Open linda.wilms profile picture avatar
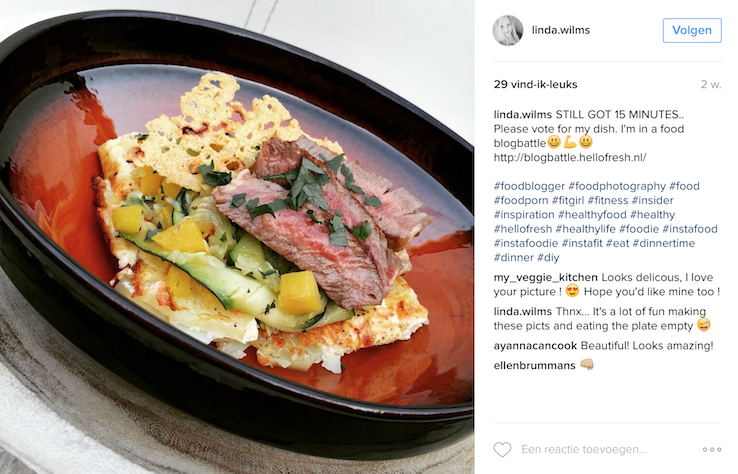The image size is (738, 474). [x=507, y=30]
